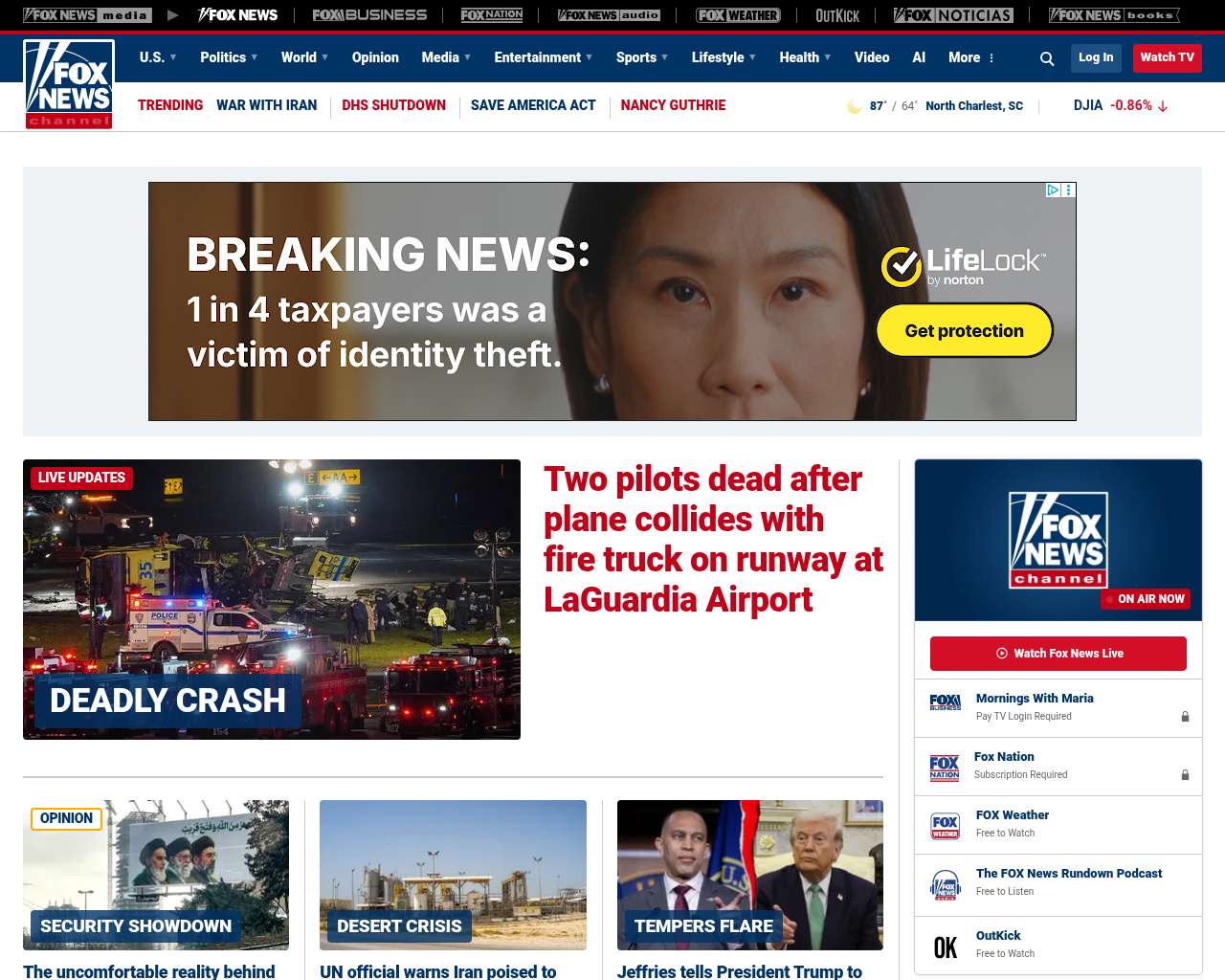Open trending topic Save America Act
Image resolution: width=1225 pixels, height=980 pixels.
click(x=533, y=105)
